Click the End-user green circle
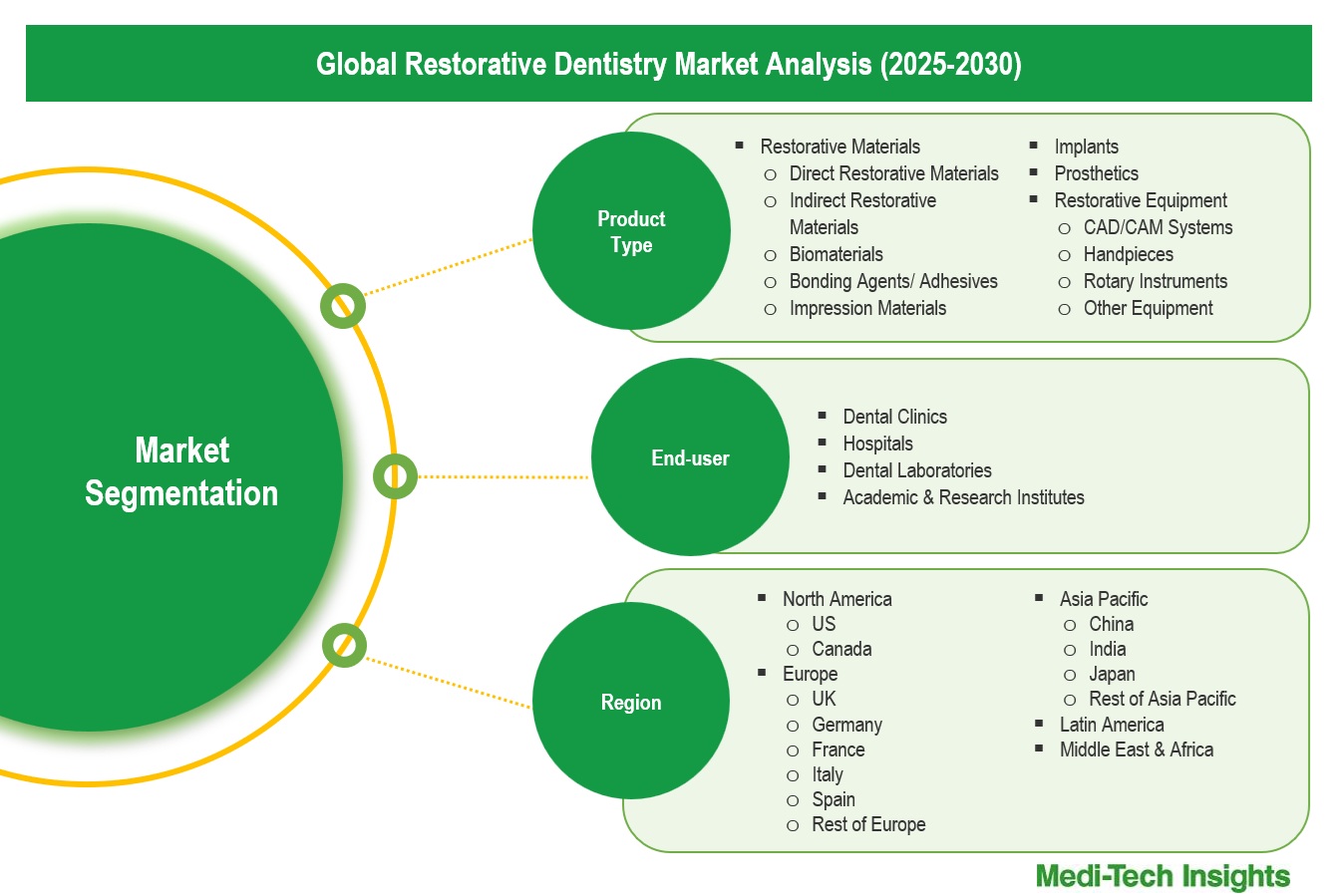 pos(690,457)
